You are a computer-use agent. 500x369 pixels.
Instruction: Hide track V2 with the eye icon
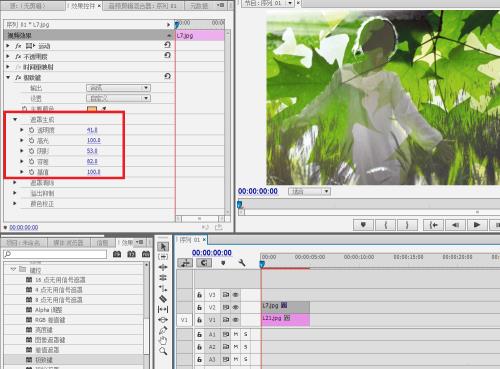click(x=235, y=307)
